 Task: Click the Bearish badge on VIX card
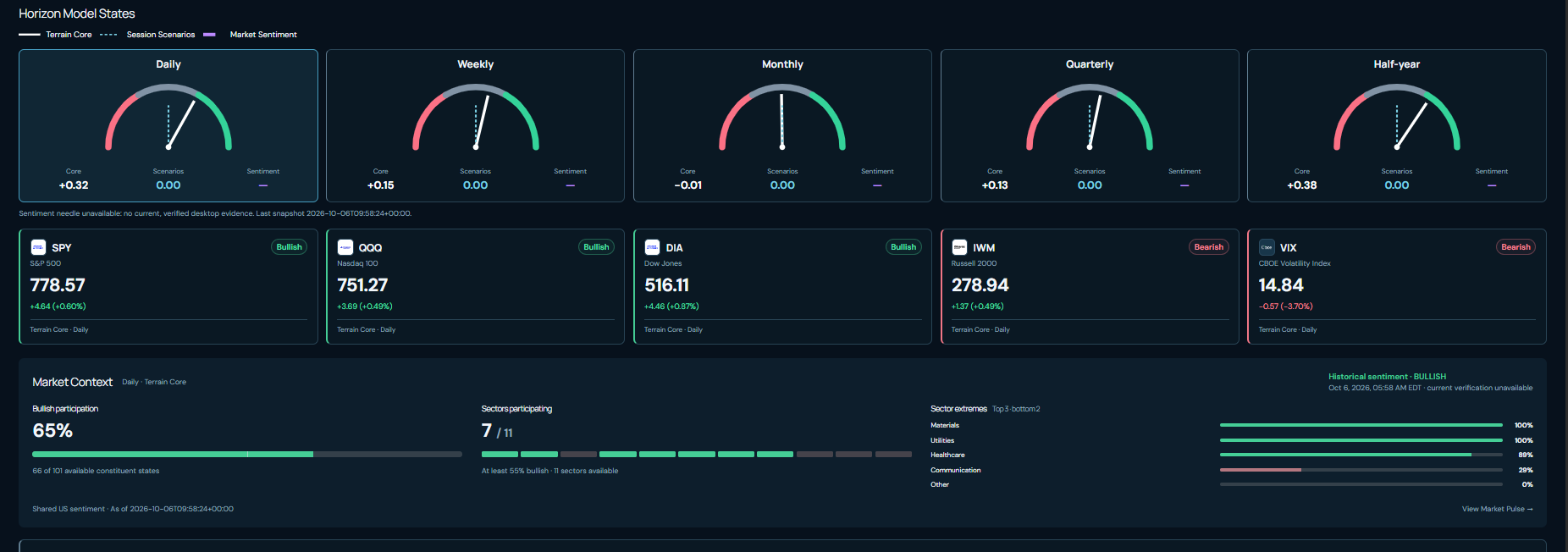(x=1516, y=247)
